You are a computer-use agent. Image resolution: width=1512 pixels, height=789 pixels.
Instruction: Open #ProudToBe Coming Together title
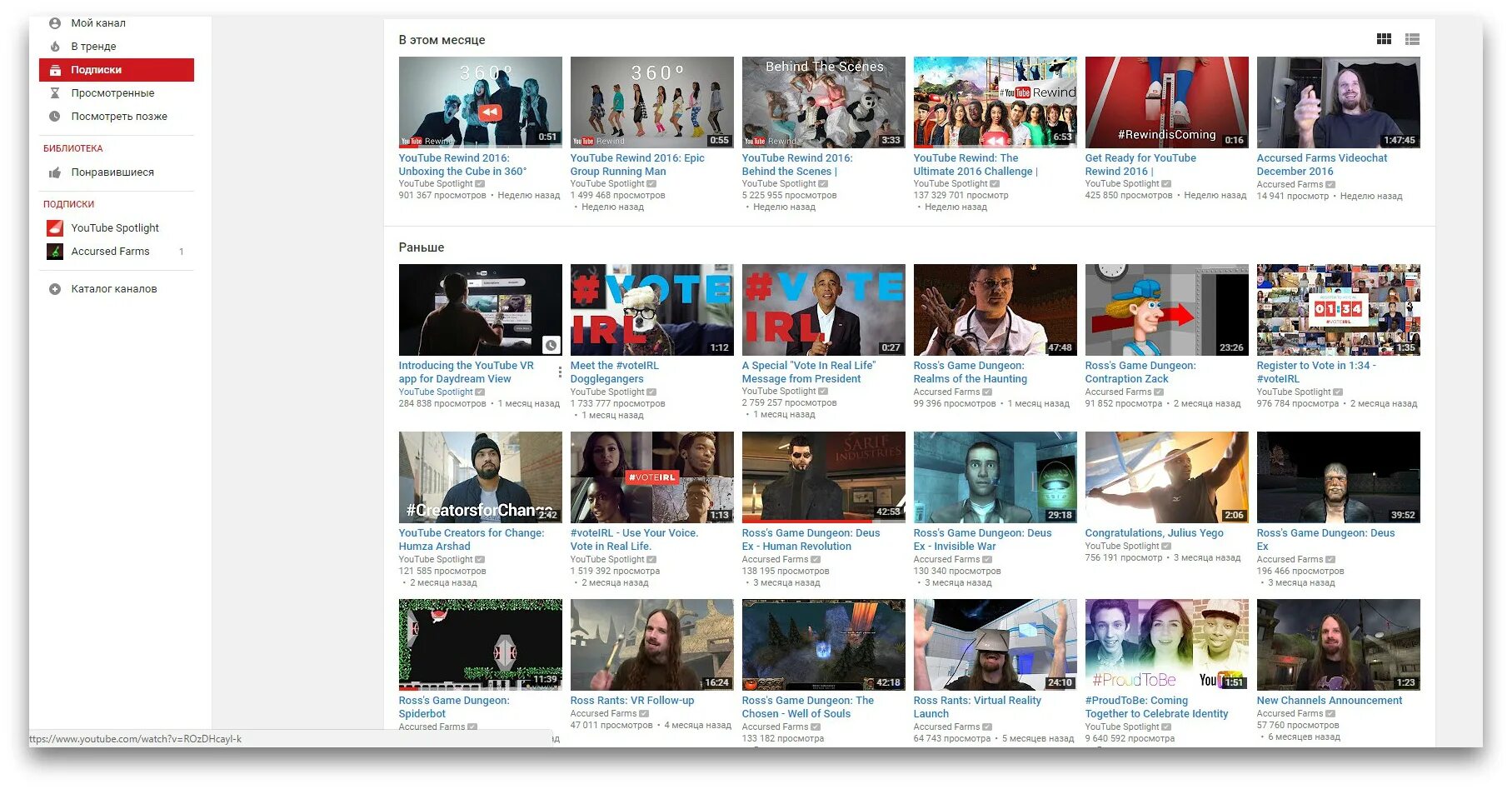pos(1156,707)
